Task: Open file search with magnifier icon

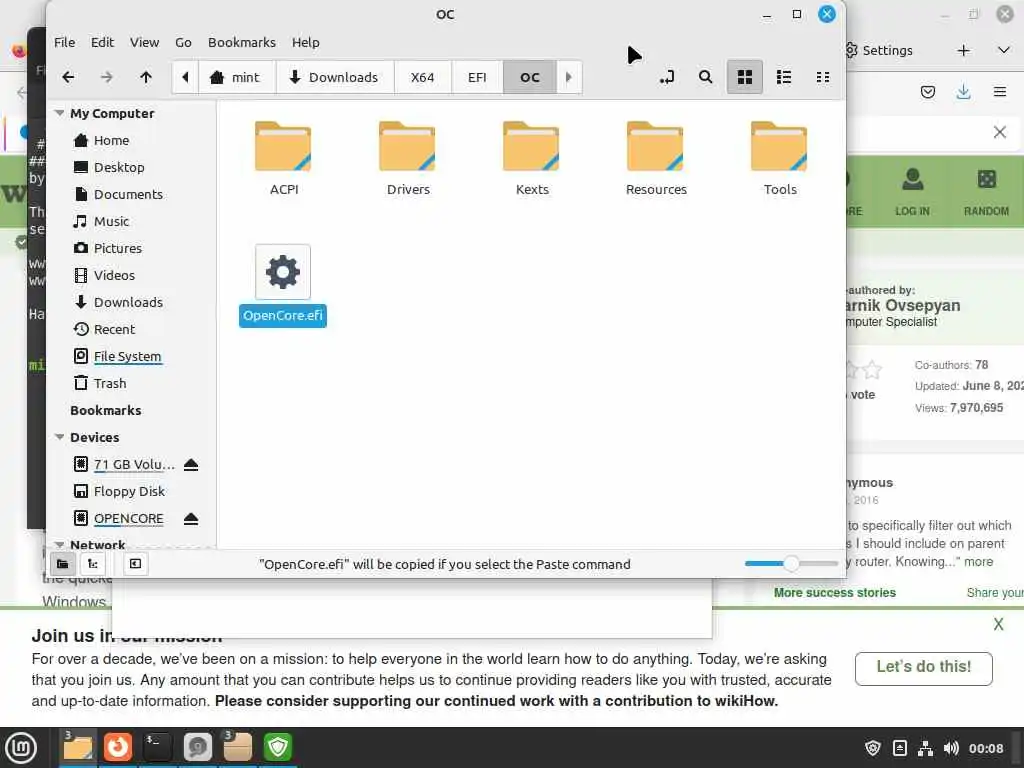Action: coord(705,77)
